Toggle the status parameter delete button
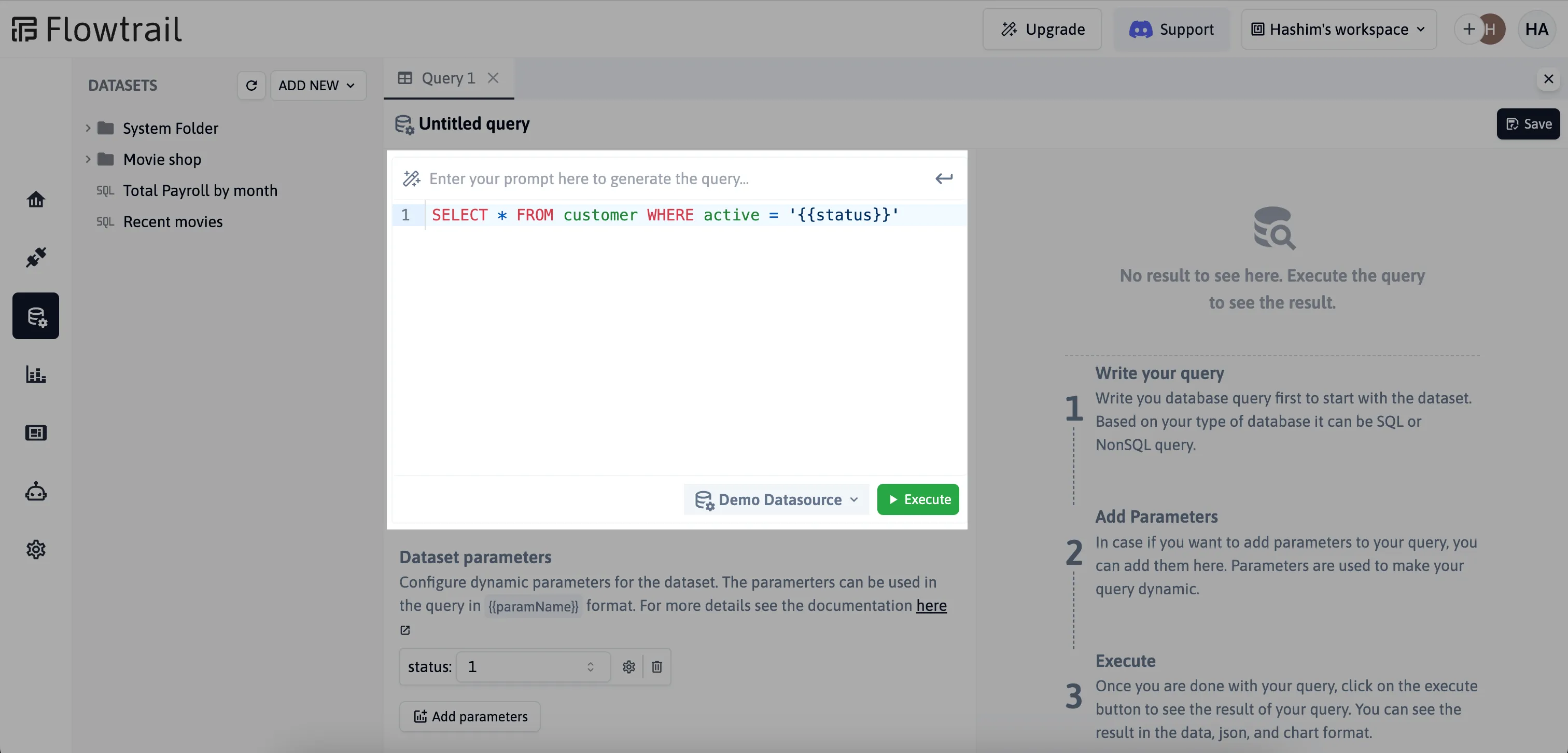The width and height of the screenshot is (1568, 753). pos(657,666)
